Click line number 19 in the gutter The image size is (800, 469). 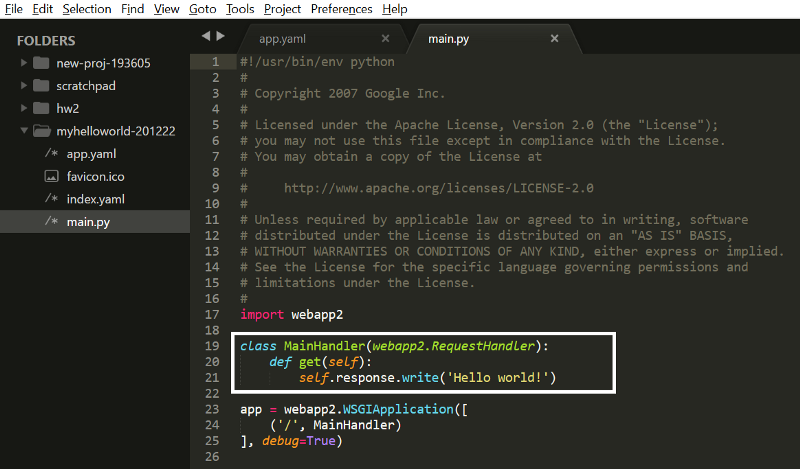tap(212, 345)
